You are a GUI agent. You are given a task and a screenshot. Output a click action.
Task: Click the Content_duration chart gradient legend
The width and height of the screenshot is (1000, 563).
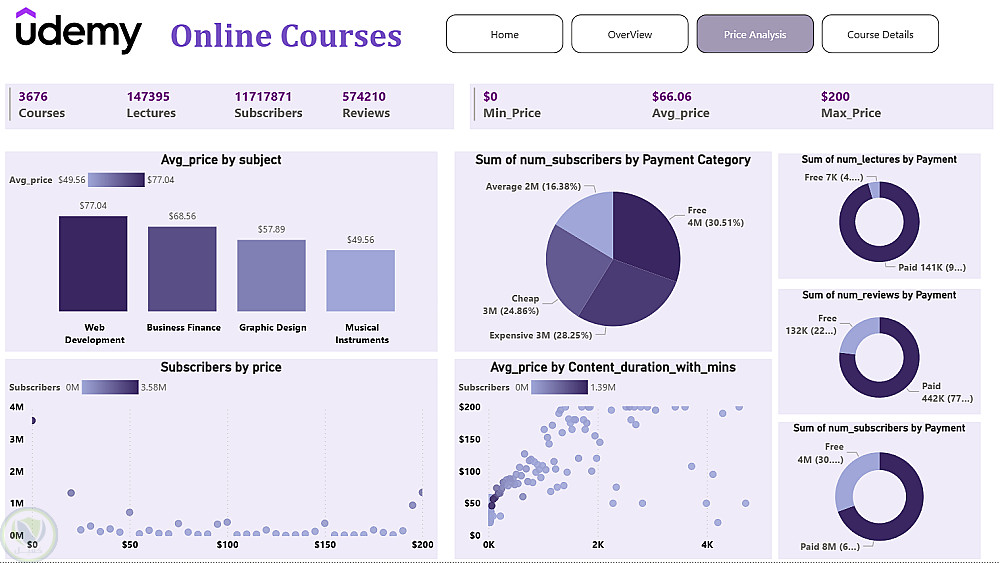point(559,387)
